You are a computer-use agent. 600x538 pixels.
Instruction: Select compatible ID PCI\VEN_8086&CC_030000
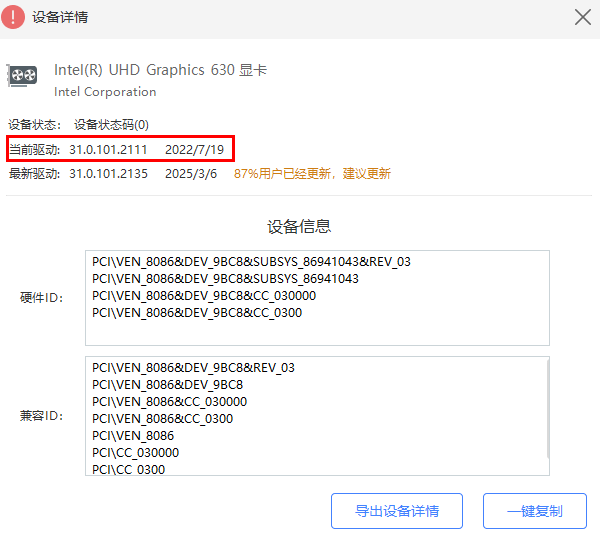click(170, 402)
